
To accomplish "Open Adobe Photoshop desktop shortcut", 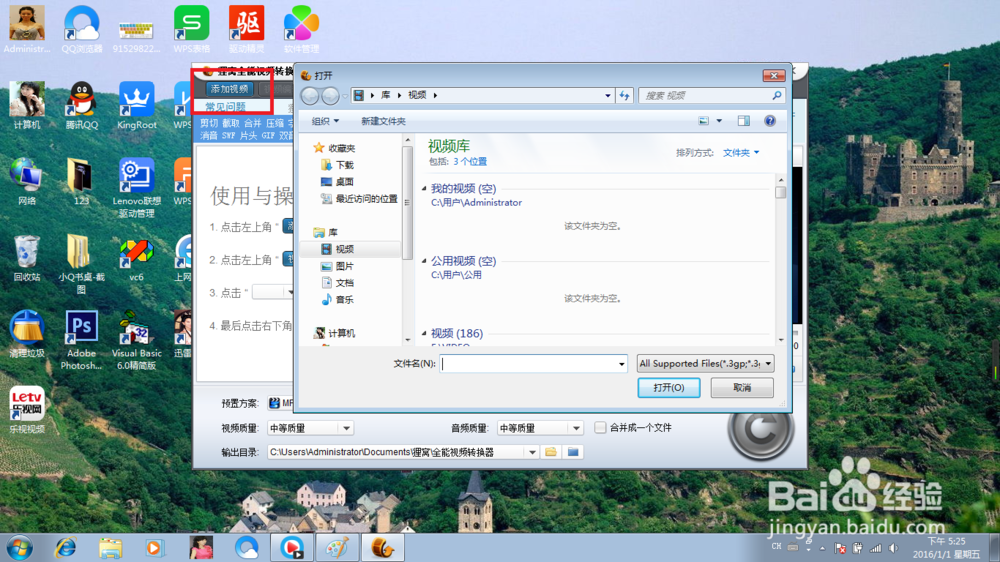I will [82, 340].
